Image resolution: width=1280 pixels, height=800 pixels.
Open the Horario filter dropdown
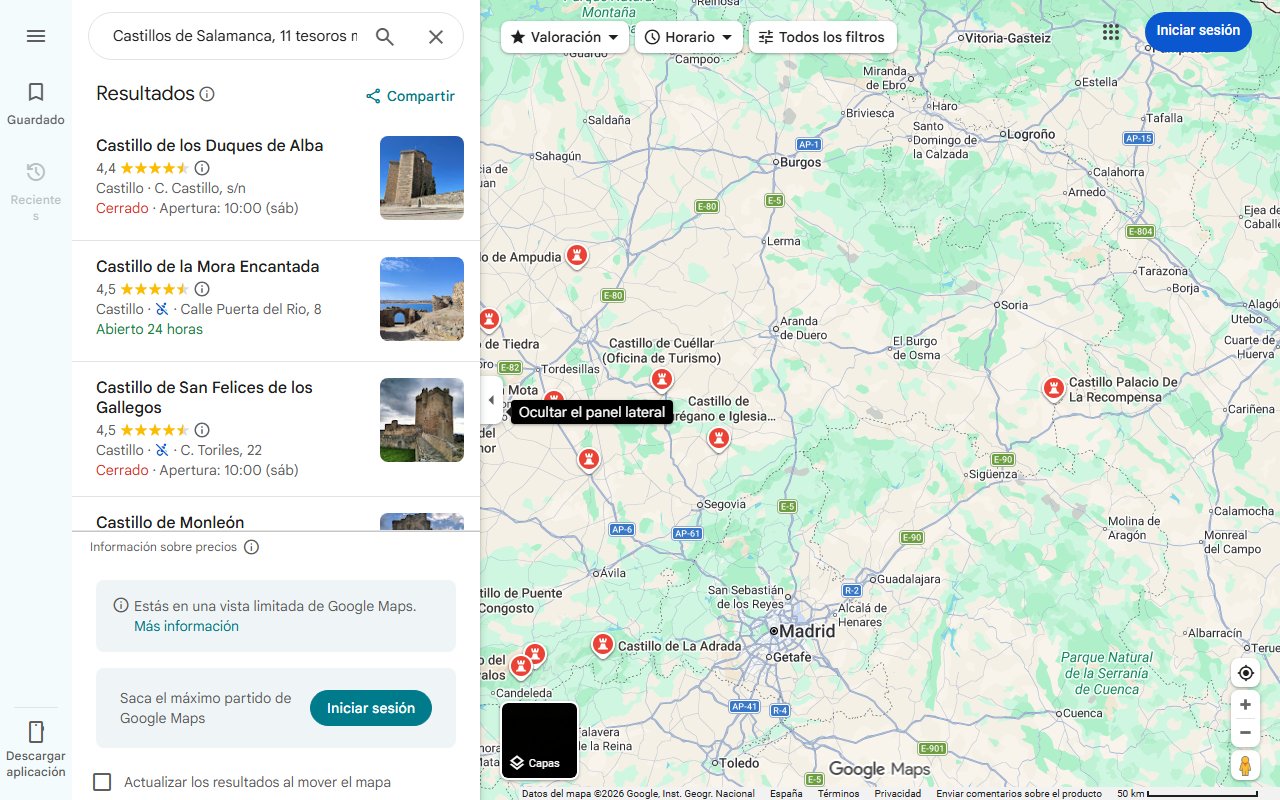point(690,37)
